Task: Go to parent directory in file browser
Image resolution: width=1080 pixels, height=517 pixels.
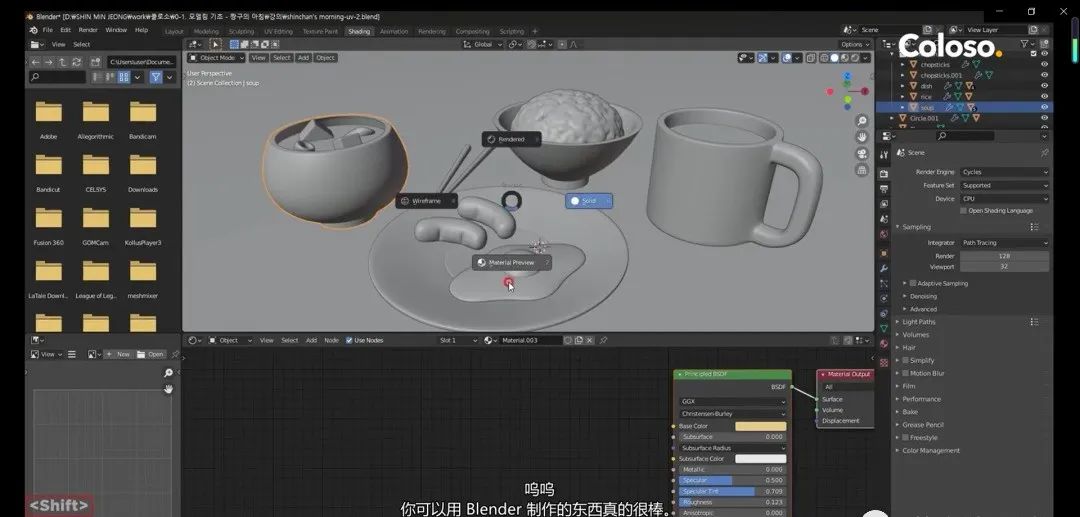Action: [x=62, y=62]
